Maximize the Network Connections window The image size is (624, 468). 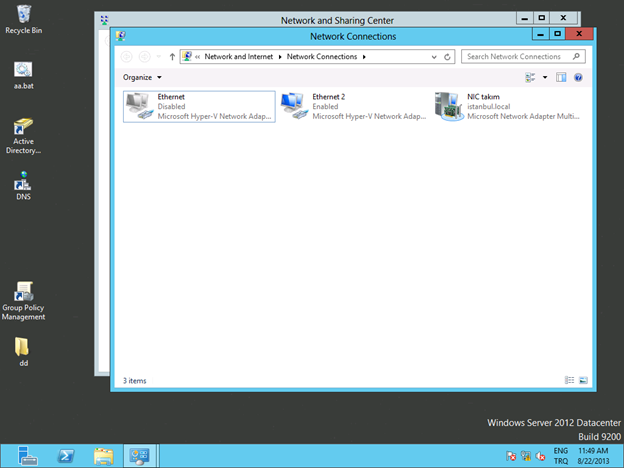(x=558, y=34)
